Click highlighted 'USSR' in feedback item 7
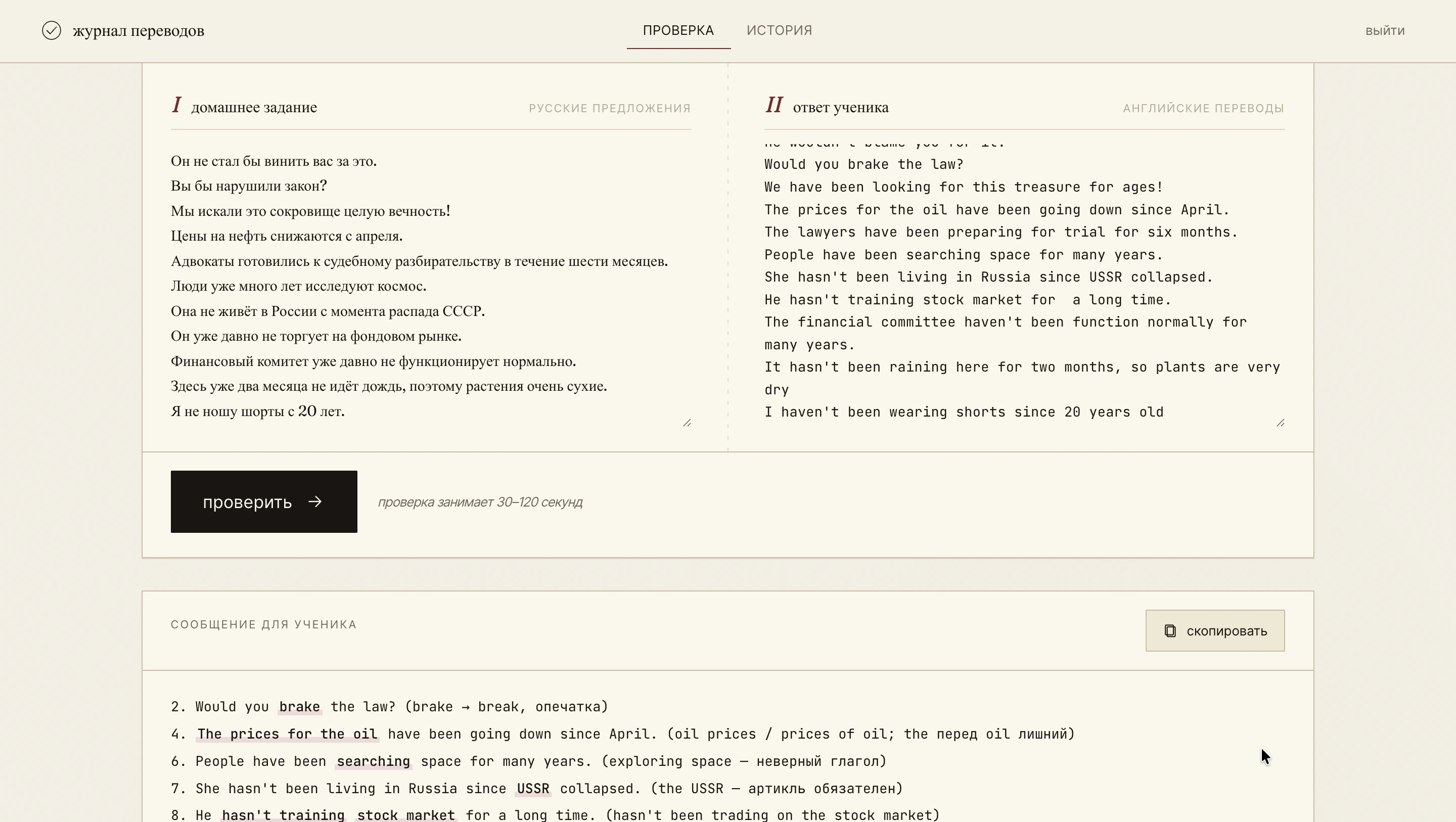This screenshot has width=1456, height=822. (533, 788)
